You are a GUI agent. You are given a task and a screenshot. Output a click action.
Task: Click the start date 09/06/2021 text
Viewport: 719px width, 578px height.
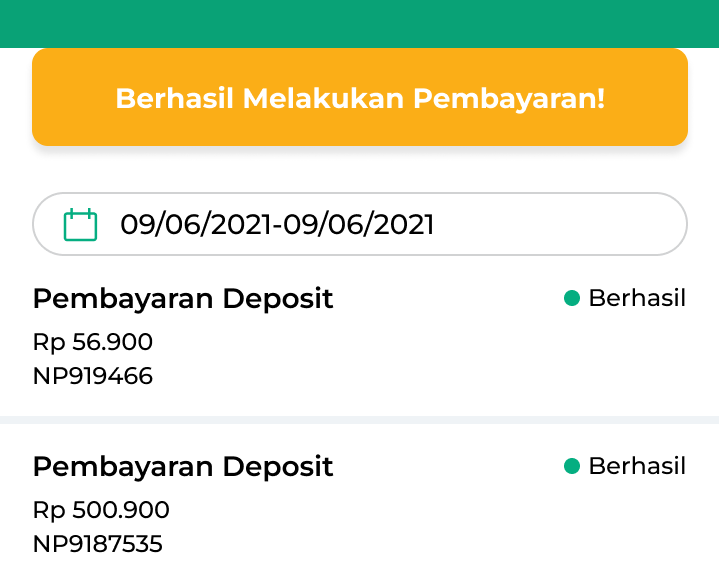196,225
